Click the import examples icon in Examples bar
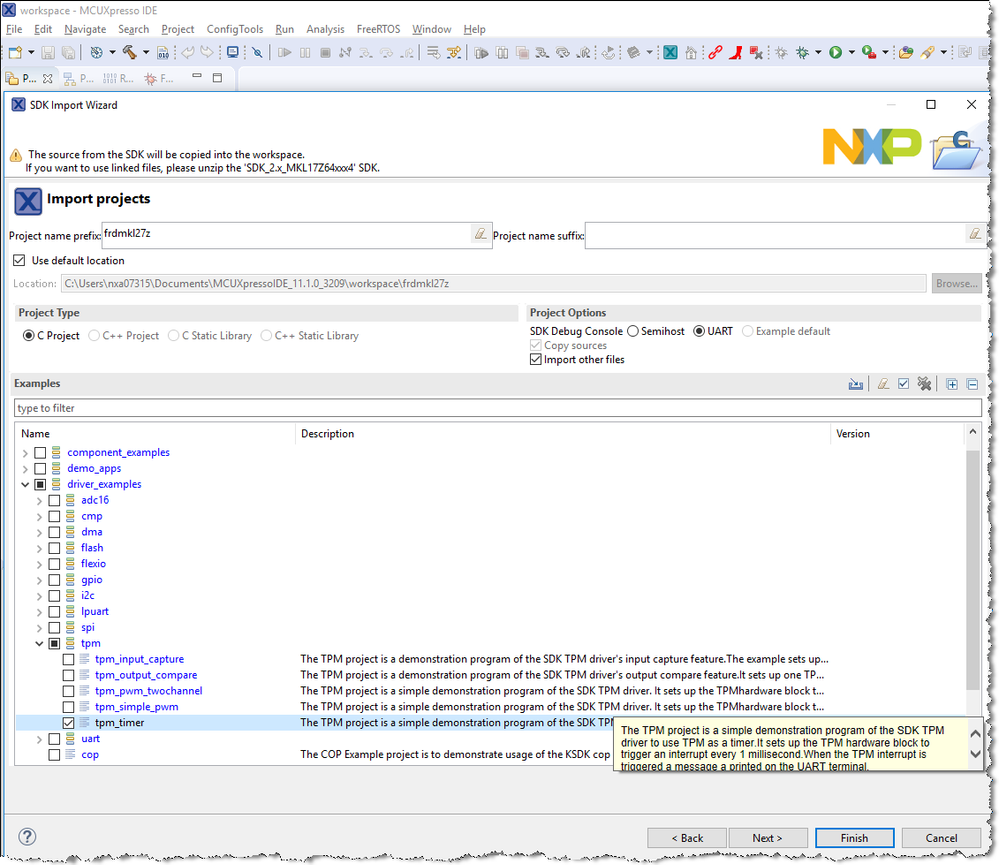The image size is (999, 865). [856, 383]
